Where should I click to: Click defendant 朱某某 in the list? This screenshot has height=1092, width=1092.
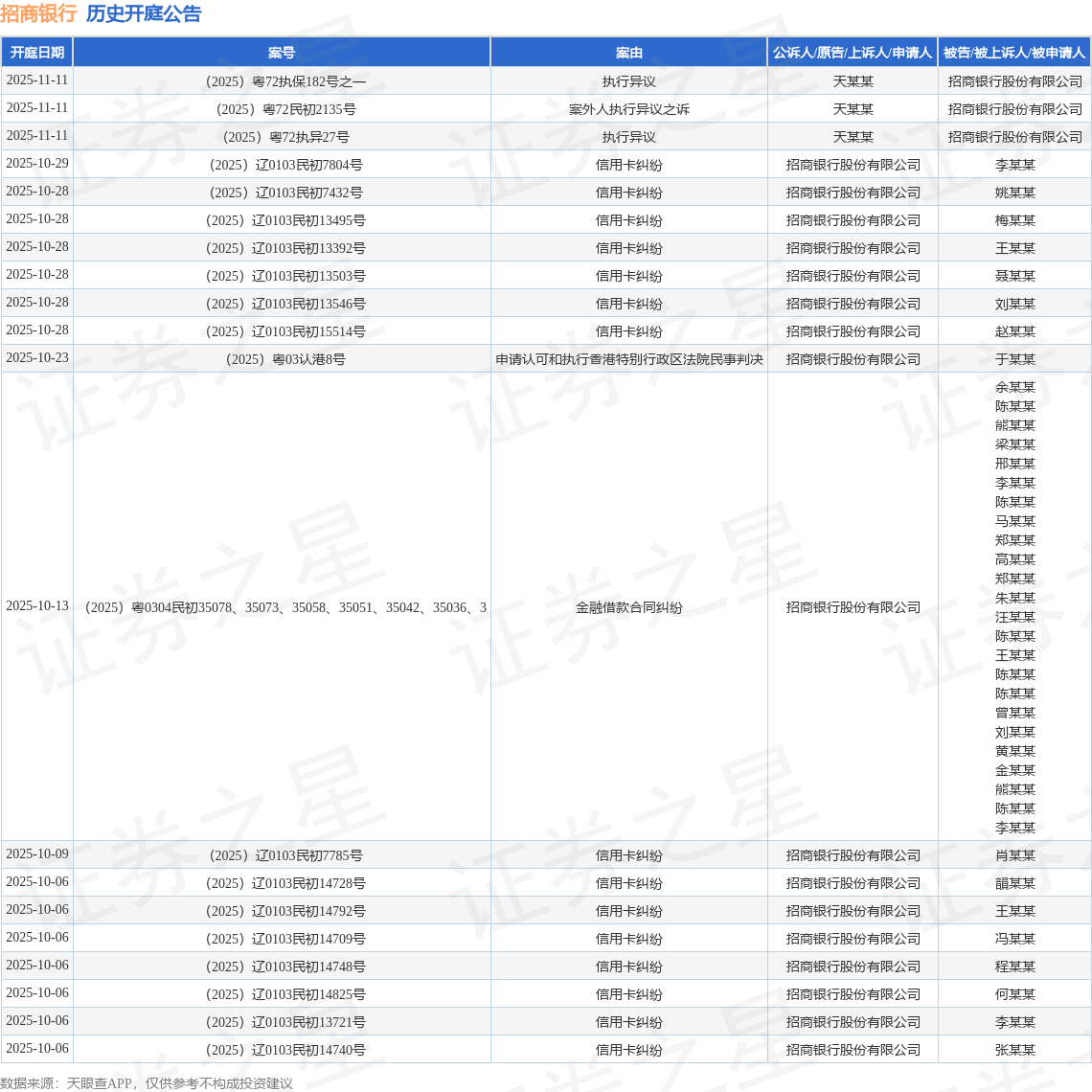coord(1014,598)
